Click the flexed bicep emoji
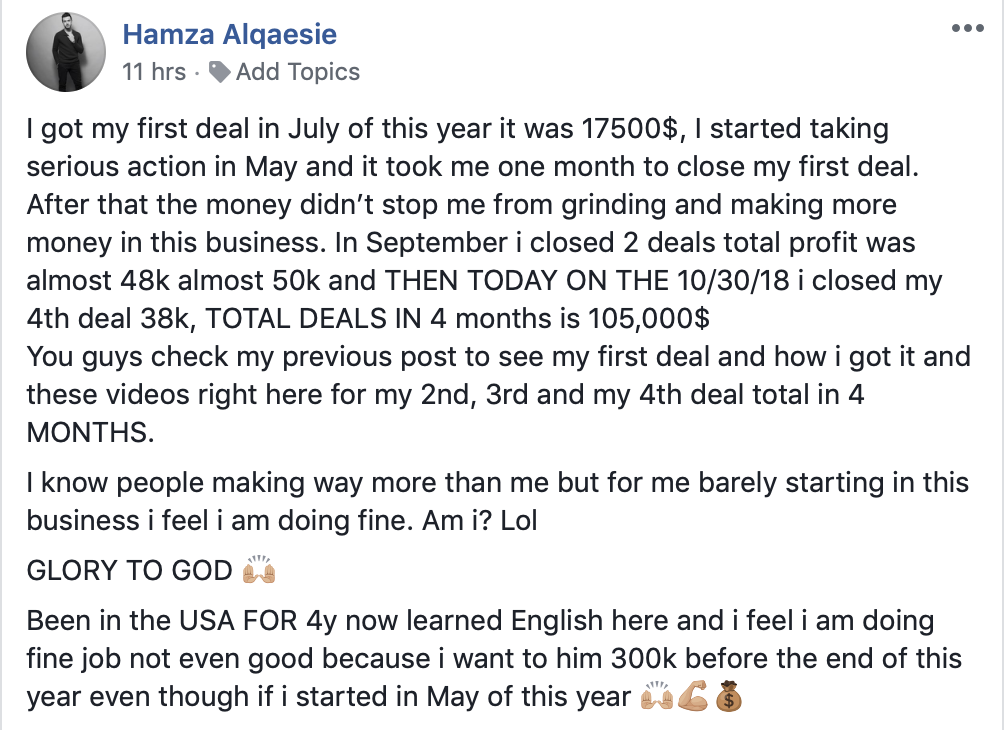This screenshot has width=1004, height=730. tap(692, 698)
